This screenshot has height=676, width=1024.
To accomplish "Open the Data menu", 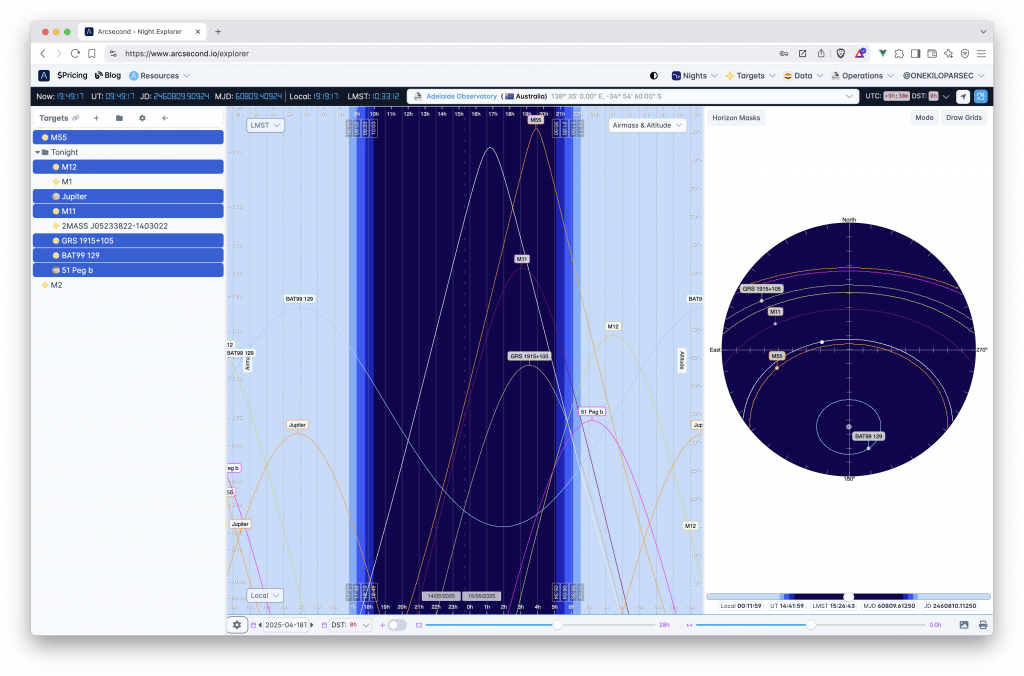I will pos(803,76).
